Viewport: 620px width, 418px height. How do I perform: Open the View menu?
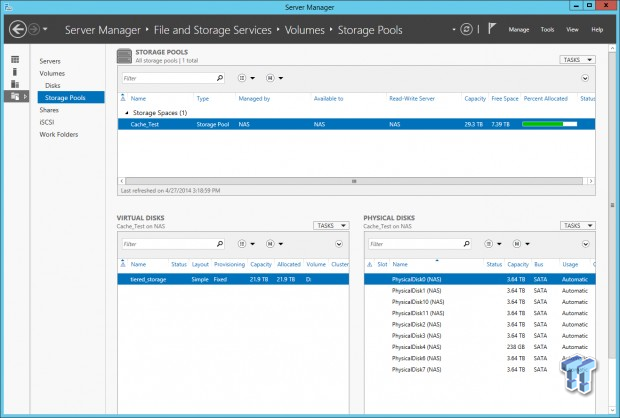[572, 30]
